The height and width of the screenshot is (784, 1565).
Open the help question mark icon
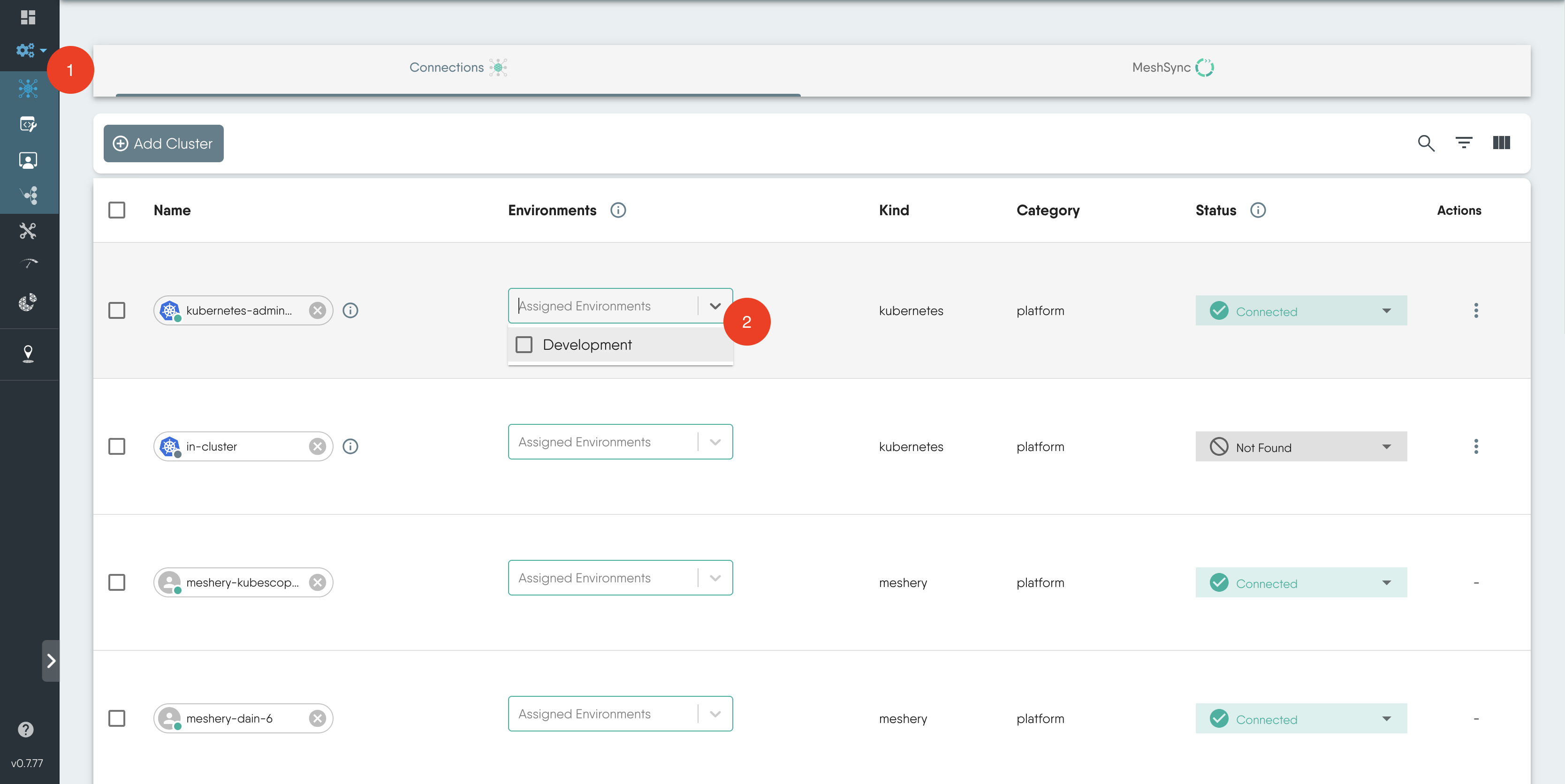[25, 729]
